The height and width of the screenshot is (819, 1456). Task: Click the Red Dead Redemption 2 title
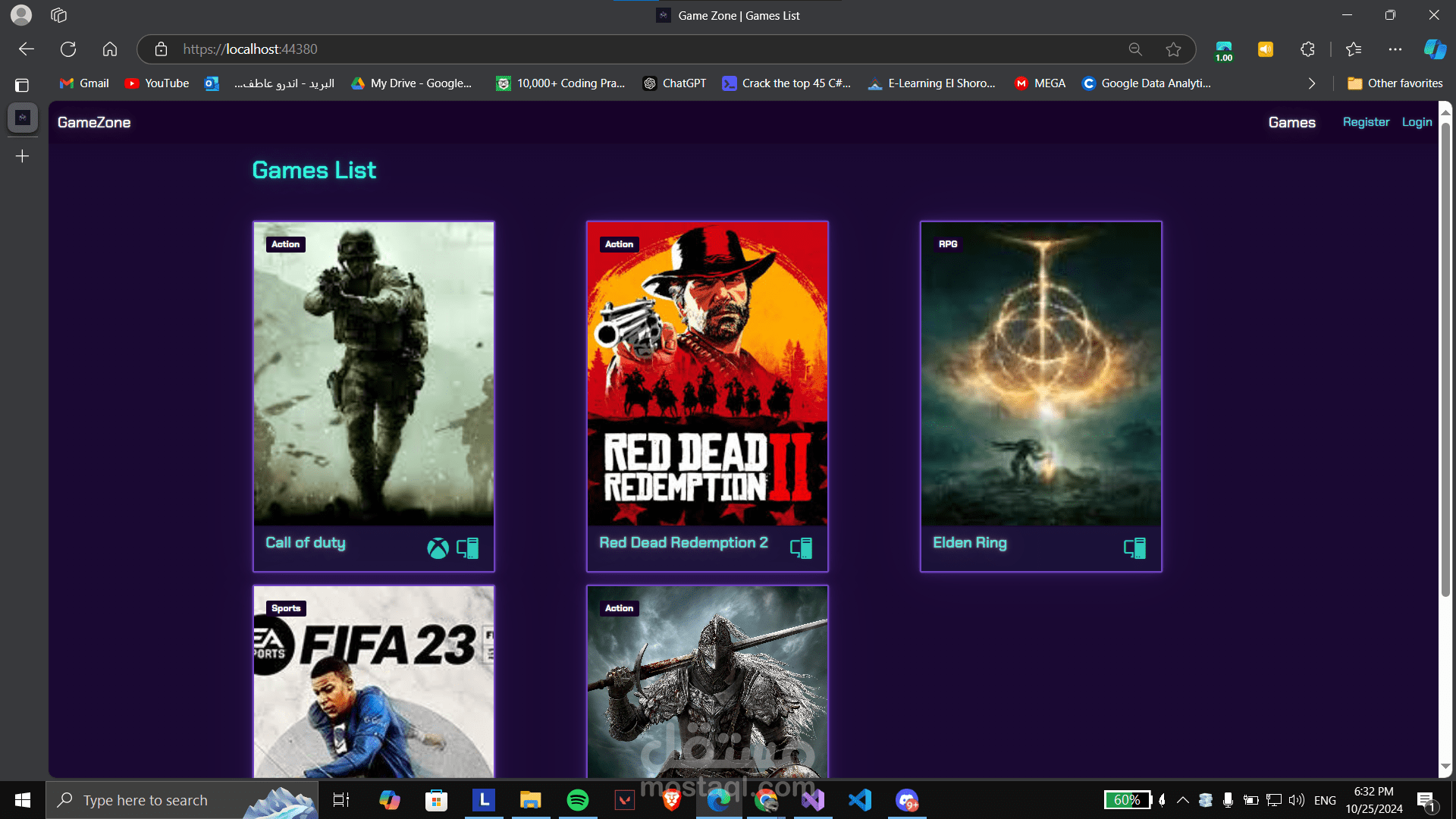(x=683, y=543)
